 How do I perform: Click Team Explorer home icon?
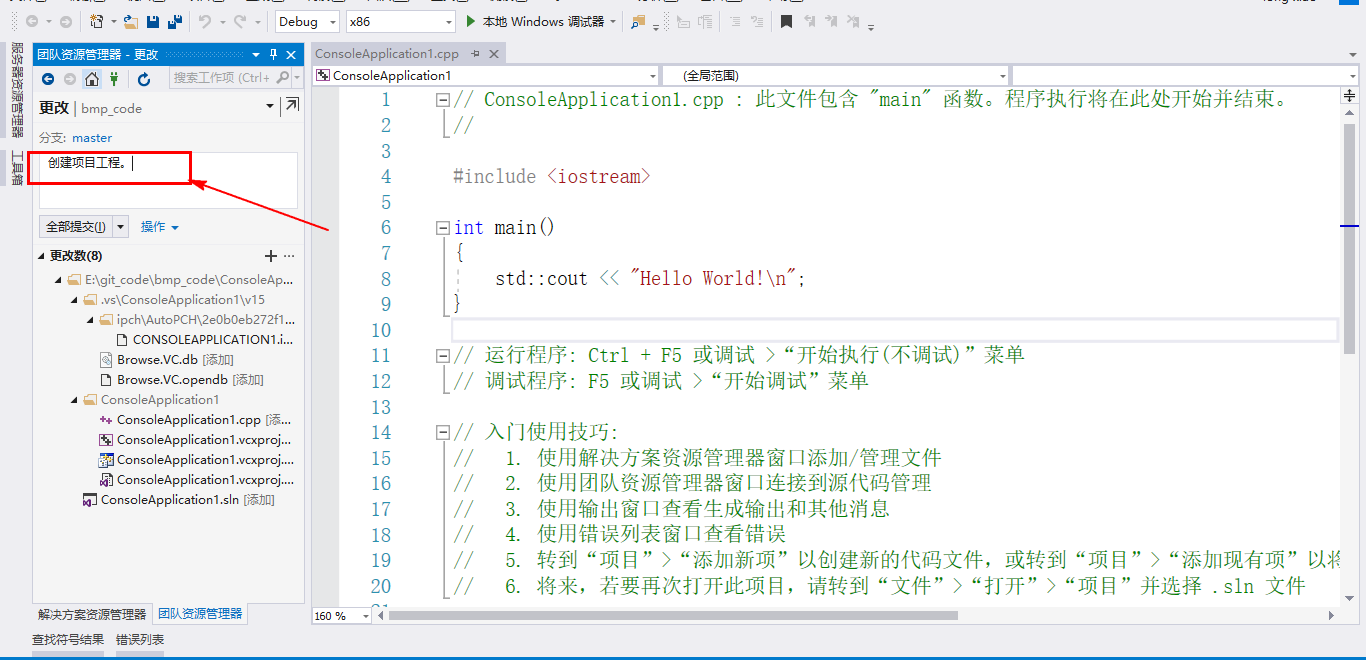click(x=92, y=78)
